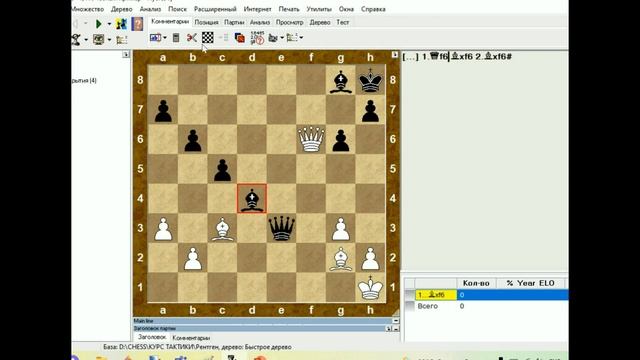Click the tree icon left of the comments toolbar
The width and height of the screenshot is (640, 360).
coord(122,40)
